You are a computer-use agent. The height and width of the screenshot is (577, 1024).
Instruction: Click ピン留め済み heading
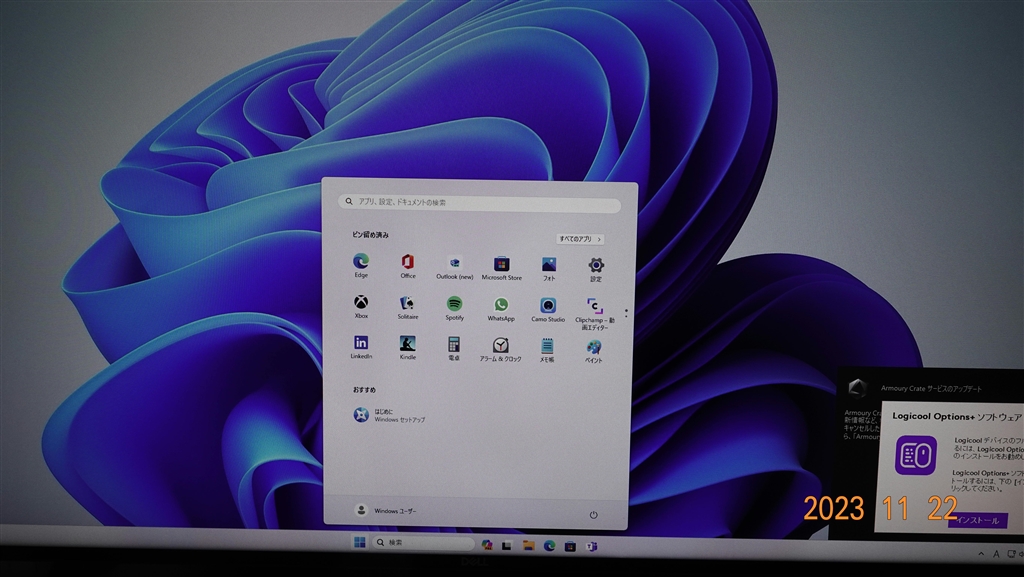pos(370,234)
